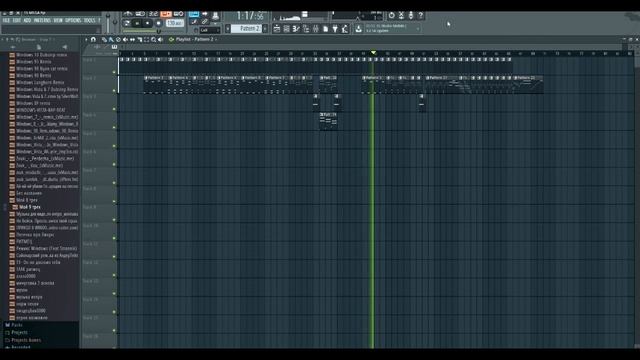The image size is (640, 360).
Task: Select the playlist Playback speaker tool
Action: 160,40
